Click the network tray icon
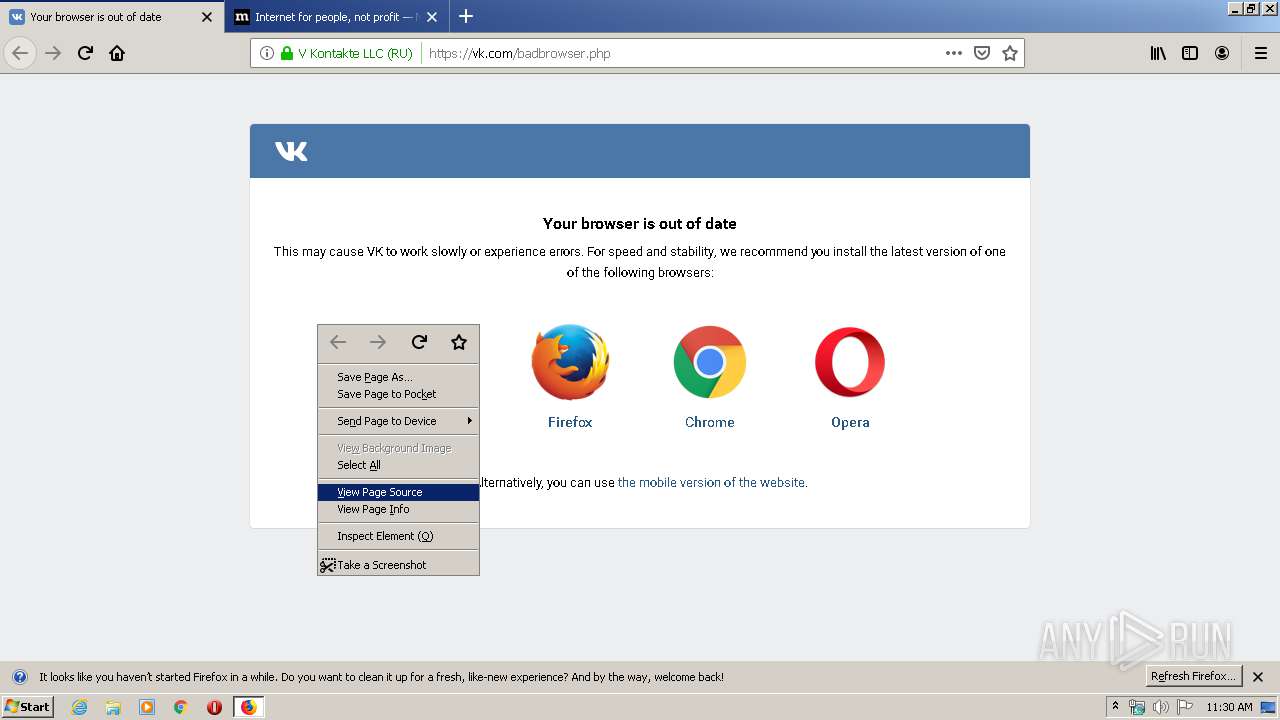1280x720 pixels. click(1137, 707)
